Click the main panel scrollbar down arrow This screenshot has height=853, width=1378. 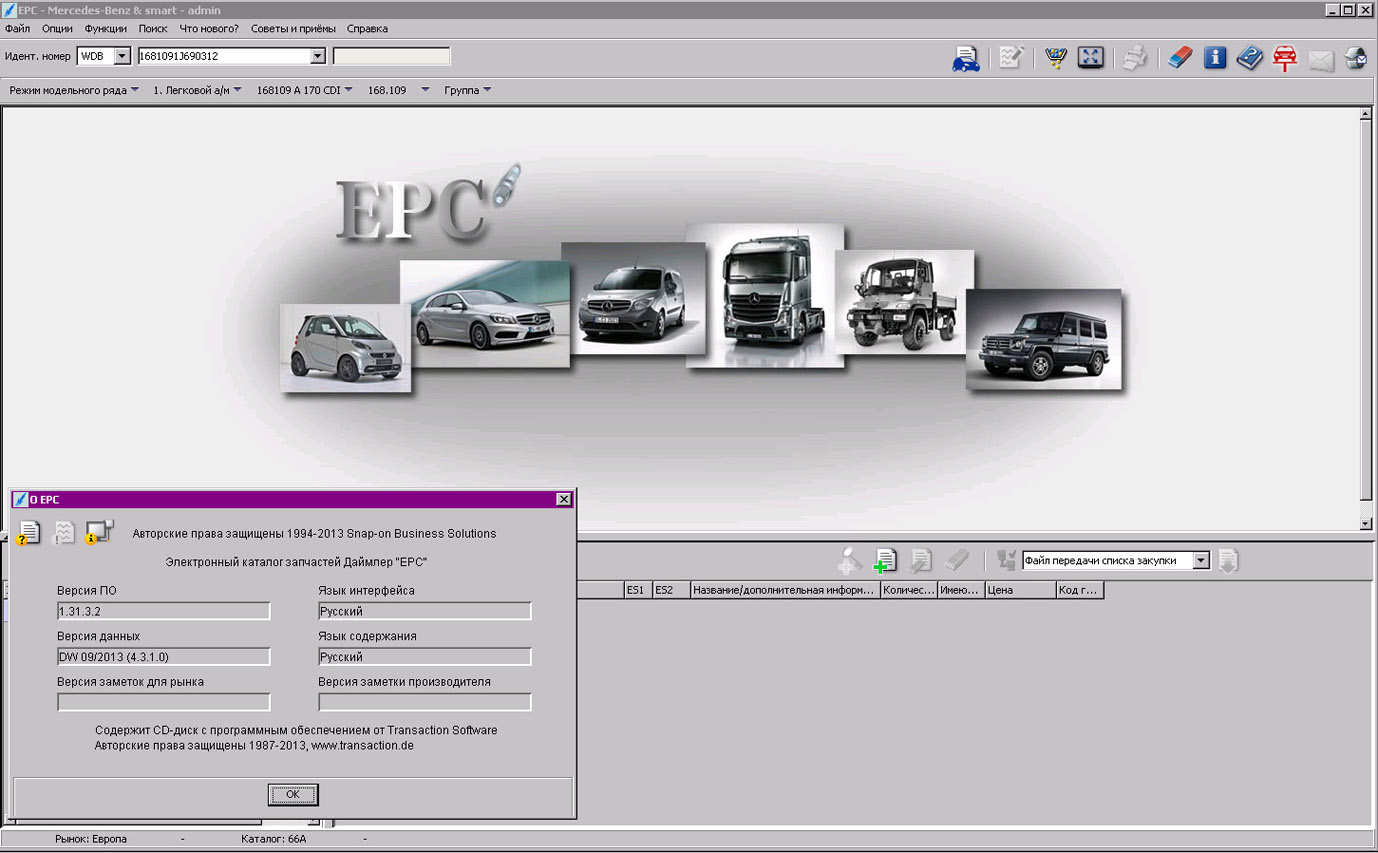[1366, 523]
